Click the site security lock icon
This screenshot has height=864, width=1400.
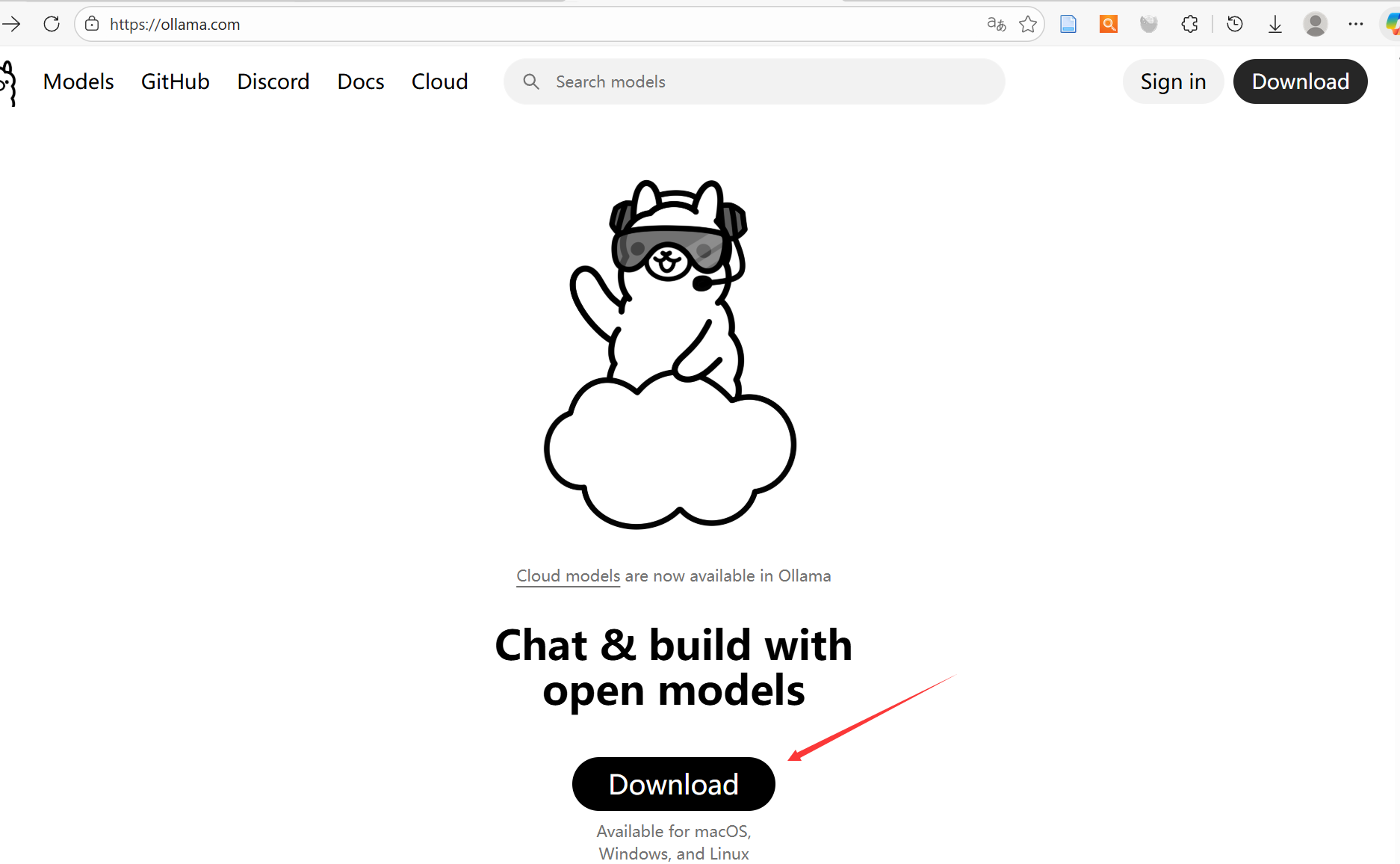pyautogui.click(x=92, y=24)
